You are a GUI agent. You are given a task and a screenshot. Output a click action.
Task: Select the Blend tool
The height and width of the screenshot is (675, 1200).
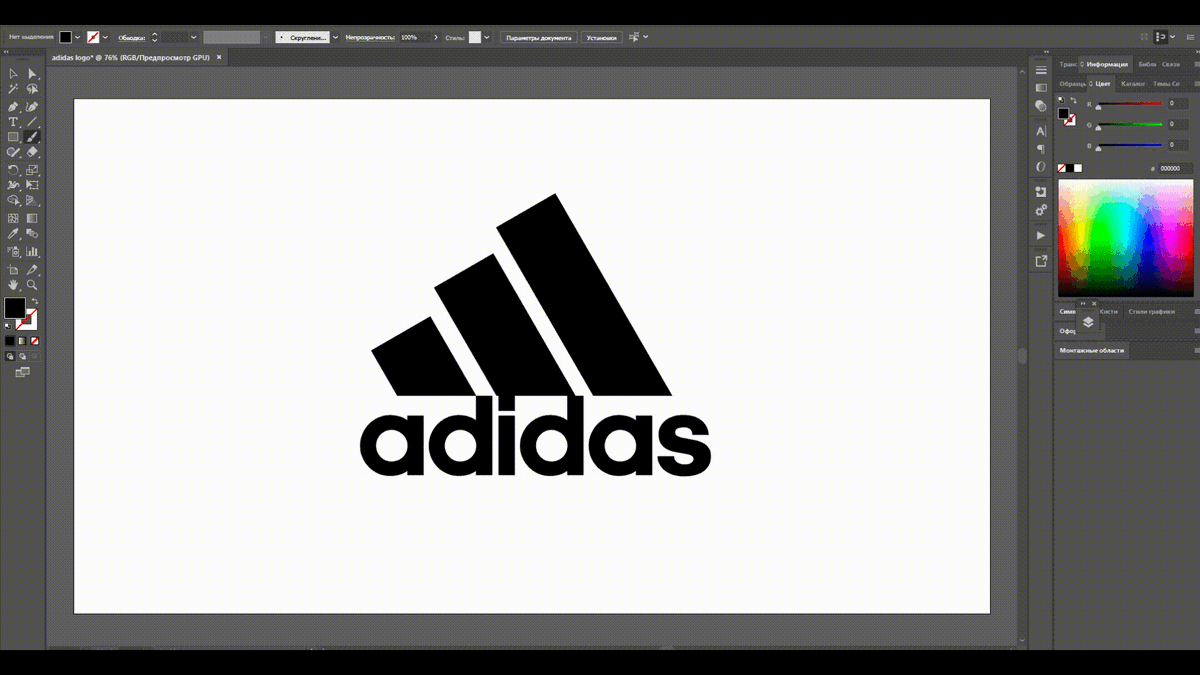32,234
